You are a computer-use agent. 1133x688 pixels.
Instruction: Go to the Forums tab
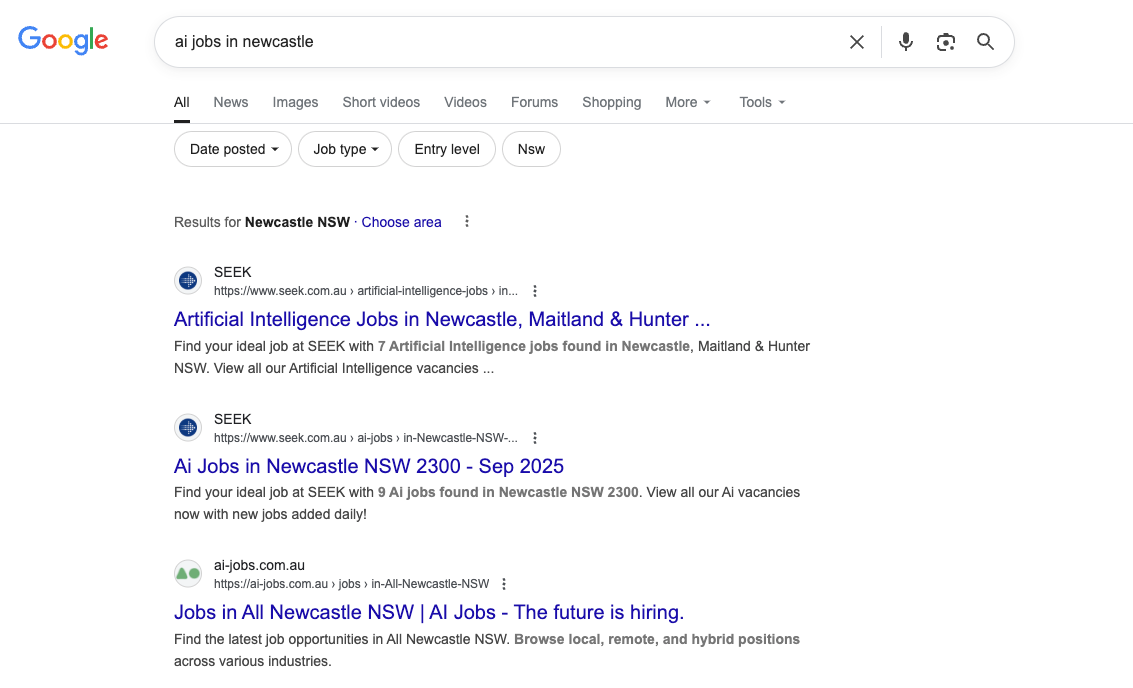pyautogui.click(x=534, y=102)
